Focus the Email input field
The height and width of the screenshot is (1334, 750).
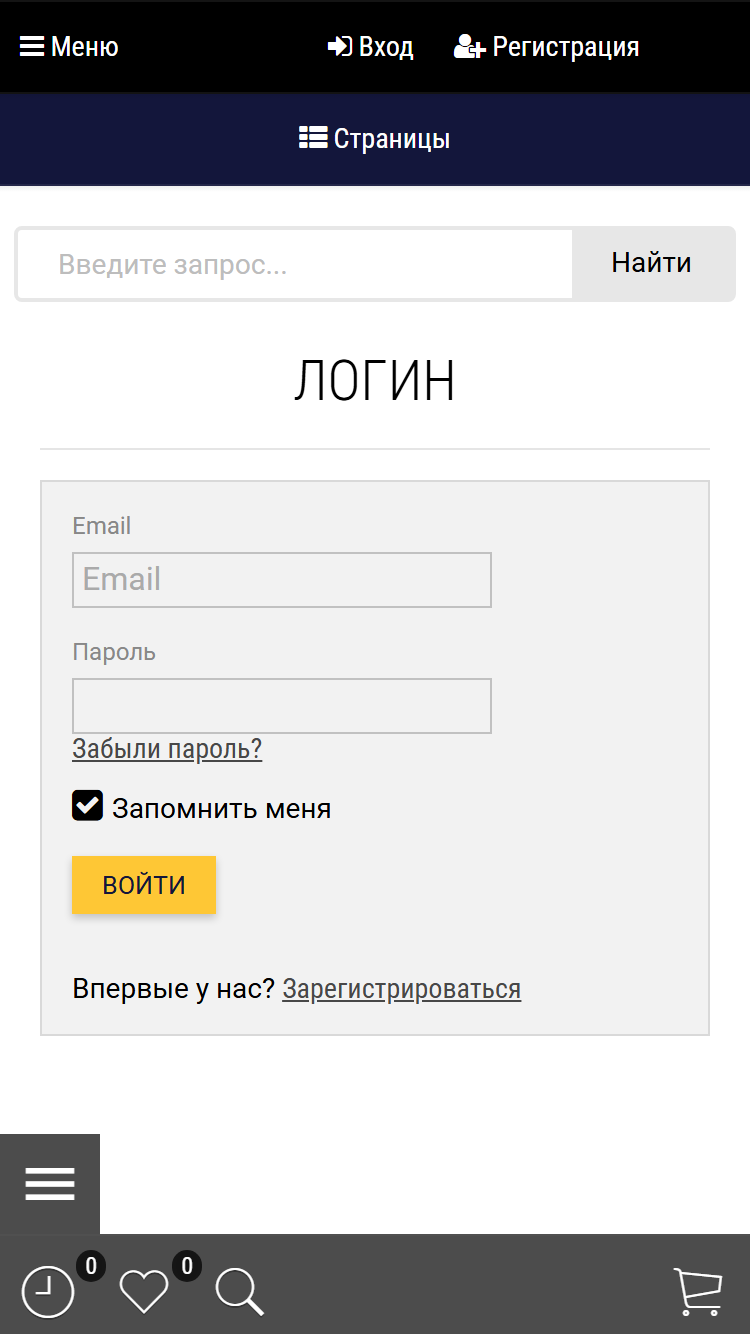click(282, 580)
